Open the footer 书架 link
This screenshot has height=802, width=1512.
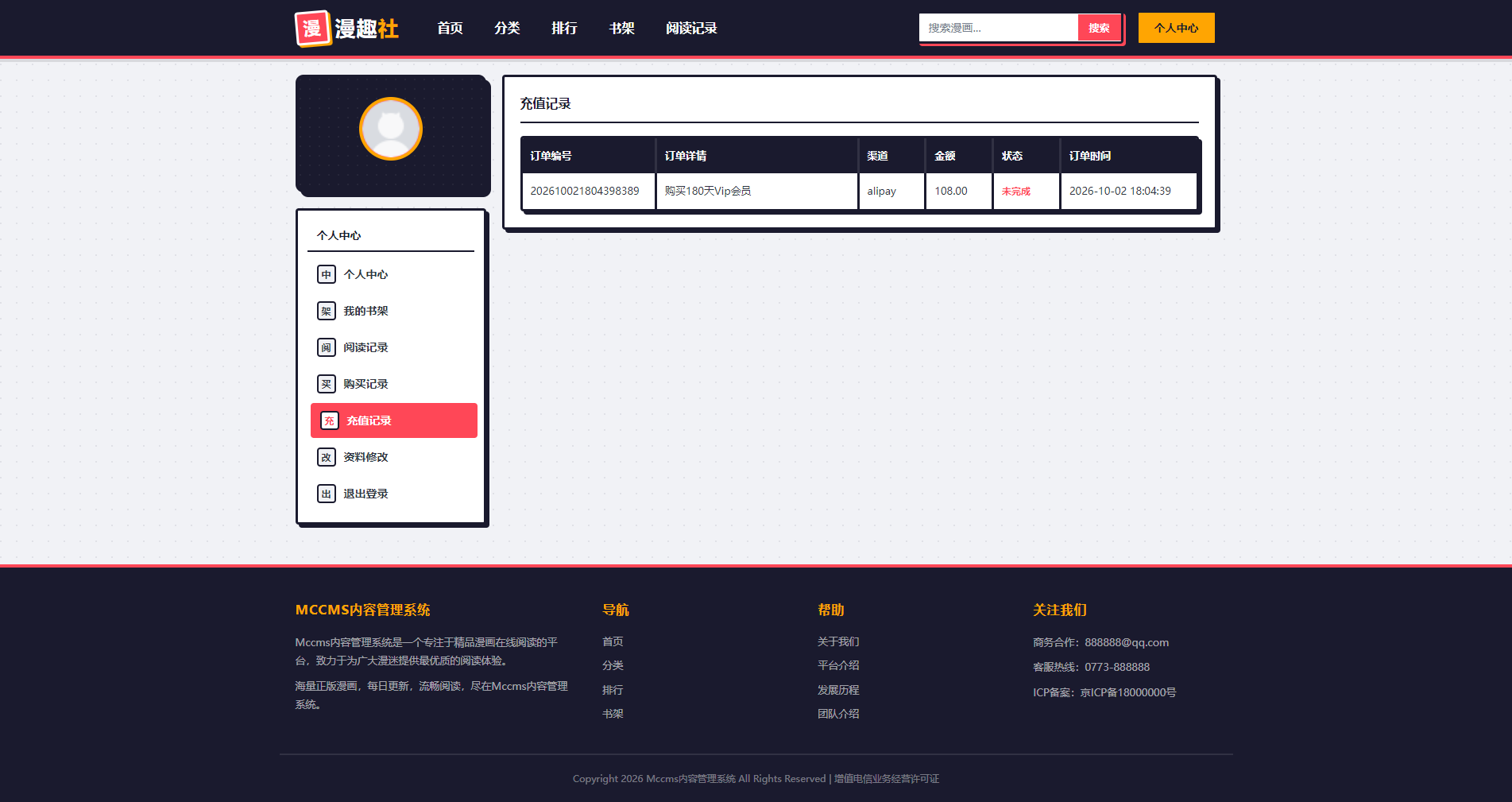[613, 714]
